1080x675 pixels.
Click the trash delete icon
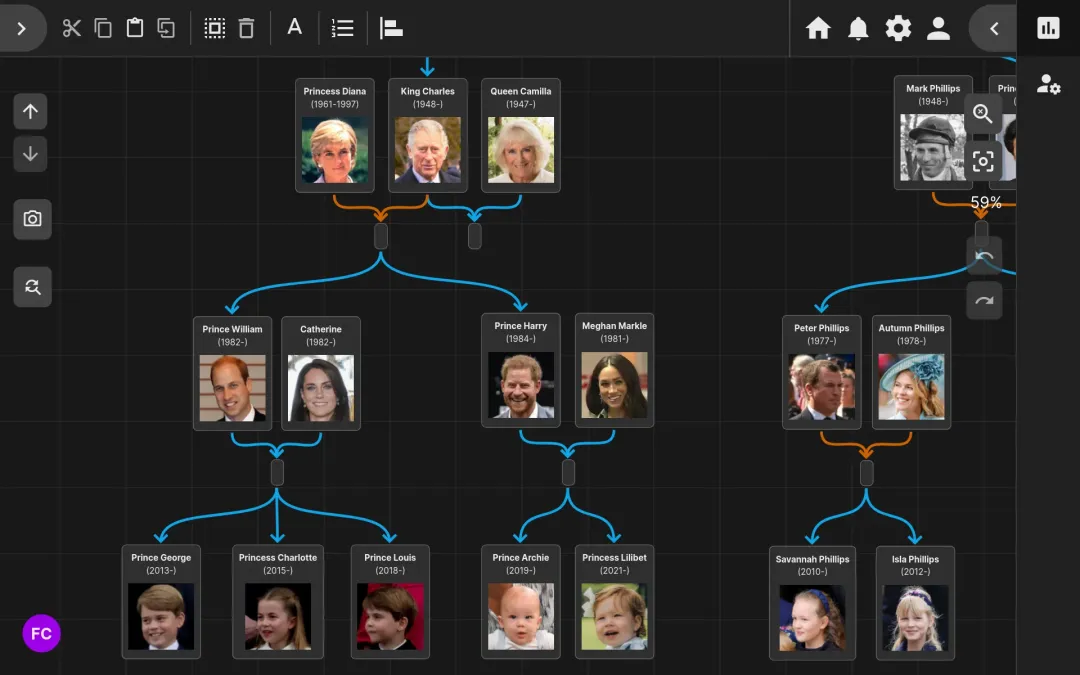click(246, 28)
